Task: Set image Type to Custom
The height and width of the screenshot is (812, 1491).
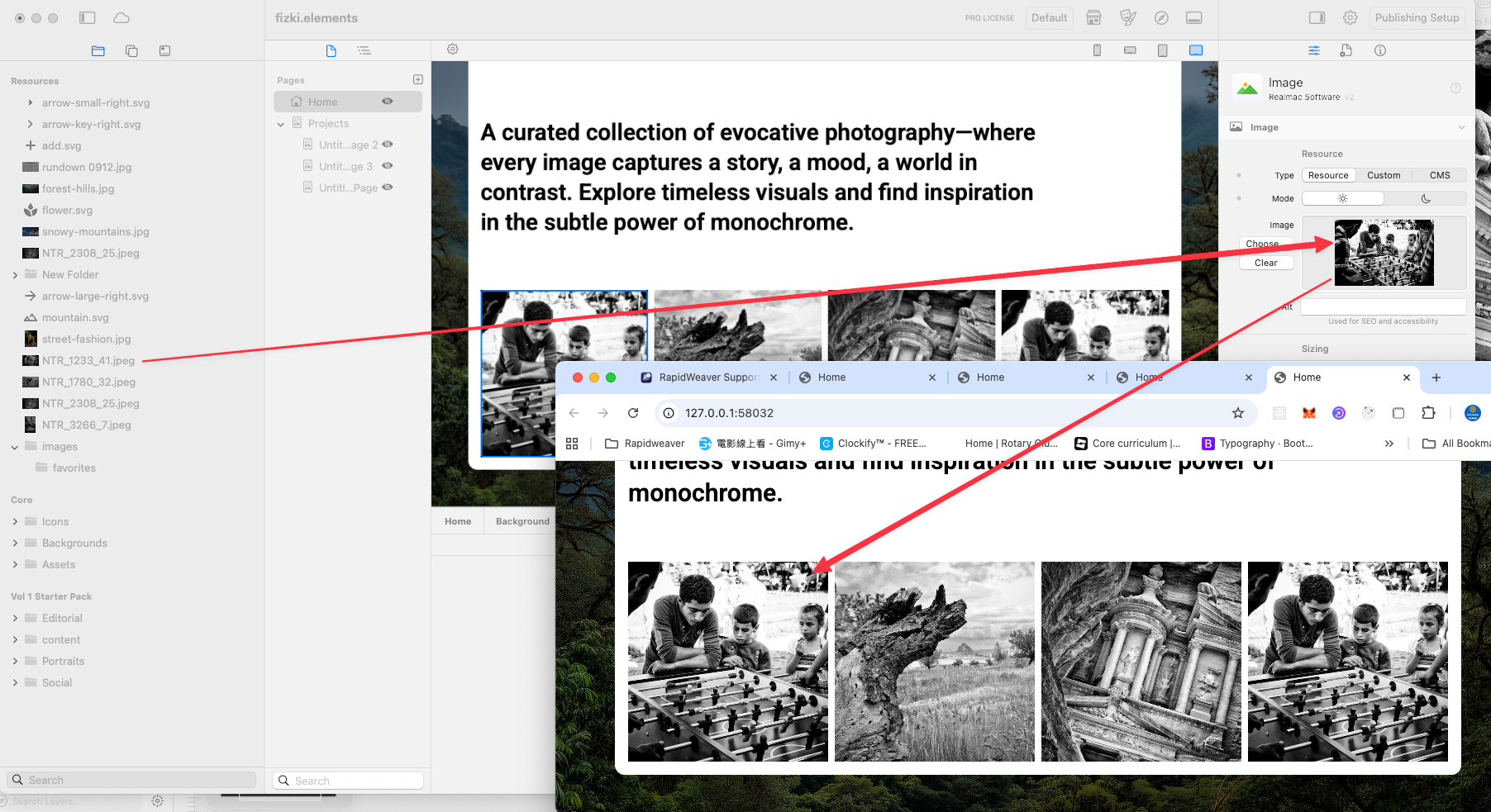Action: (1384, 175)
